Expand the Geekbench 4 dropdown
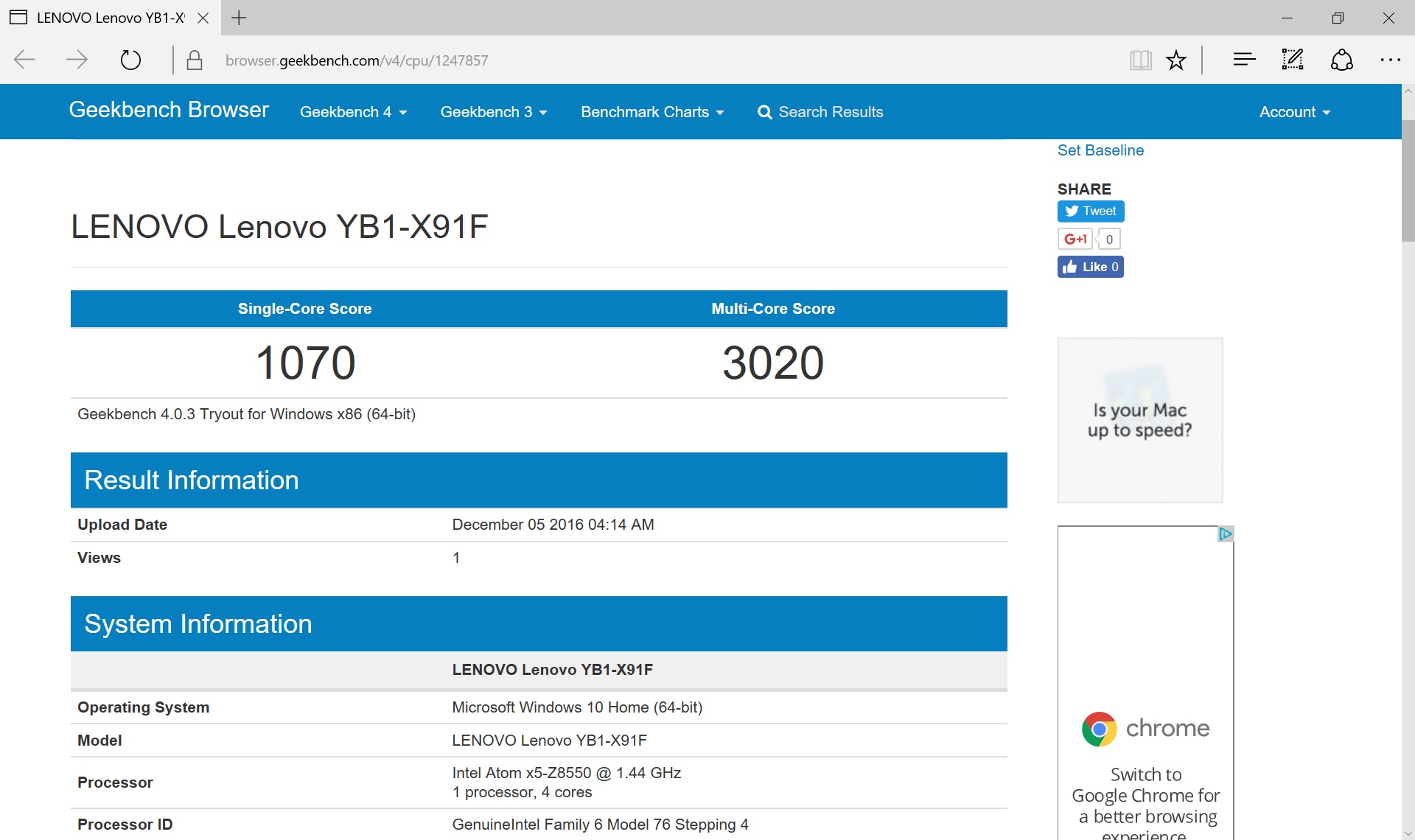This screenshot has width=1415, height=840. tap(353, 112)
